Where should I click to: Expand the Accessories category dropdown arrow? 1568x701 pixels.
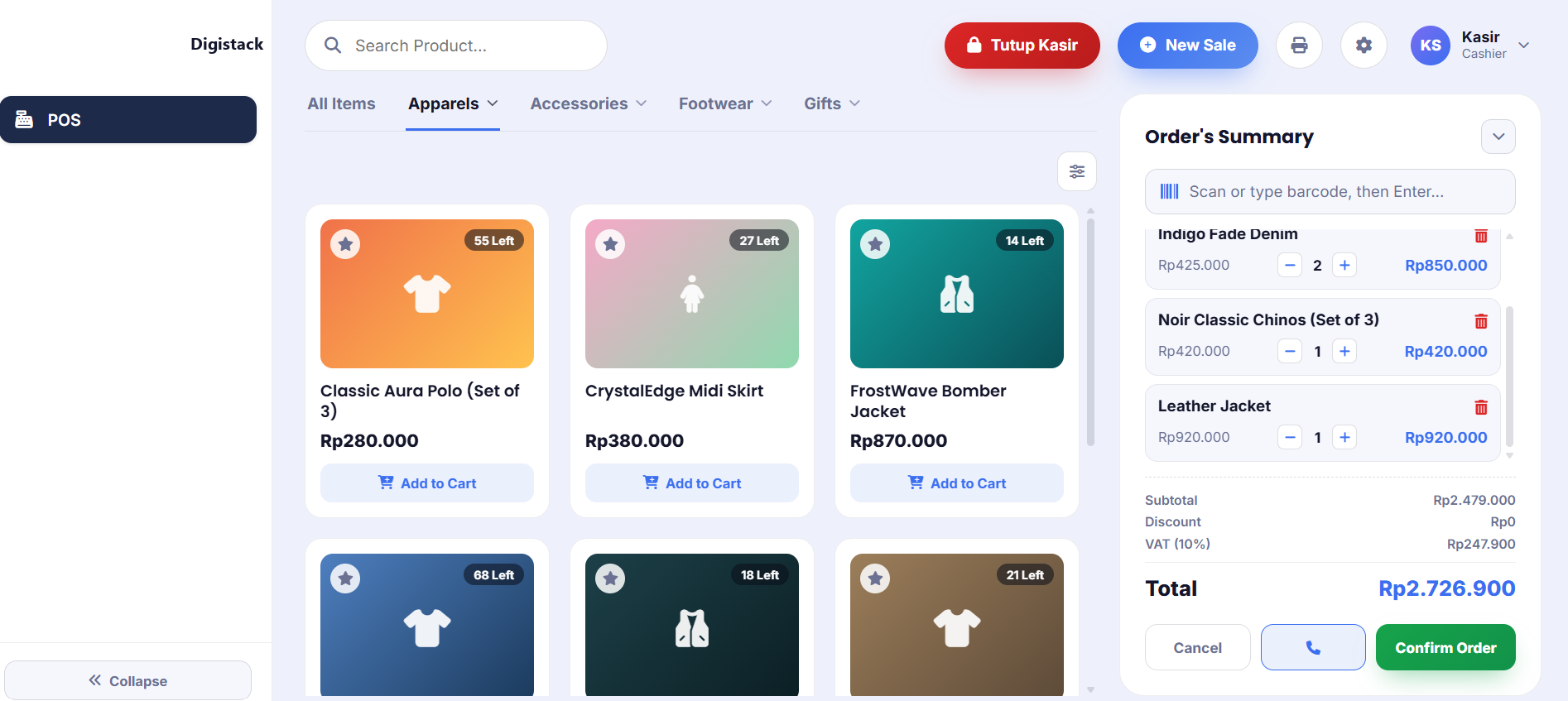click(x=642, y=103)
